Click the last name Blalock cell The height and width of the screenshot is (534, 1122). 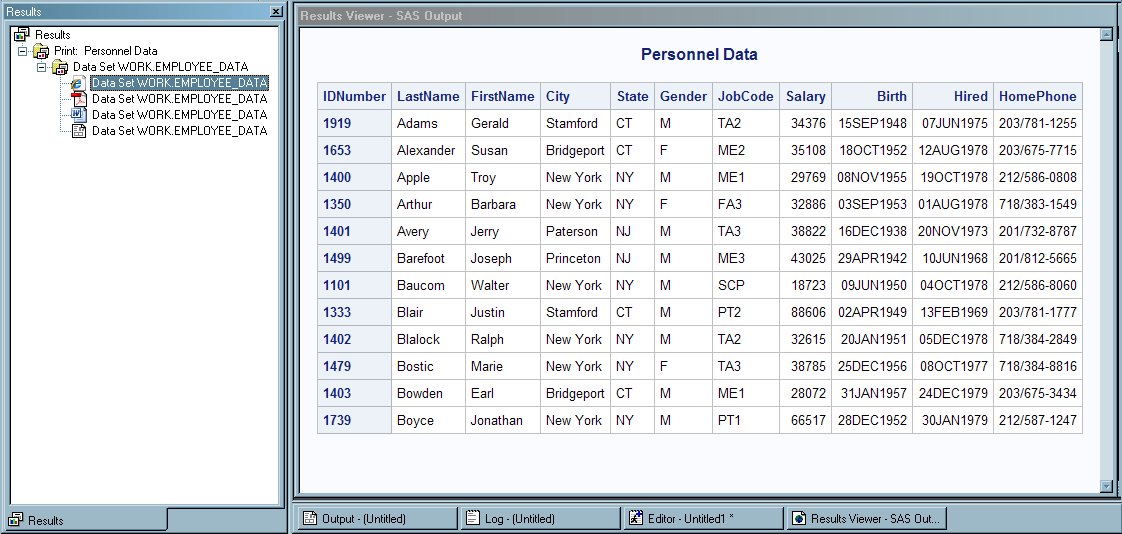click(428, 339)
